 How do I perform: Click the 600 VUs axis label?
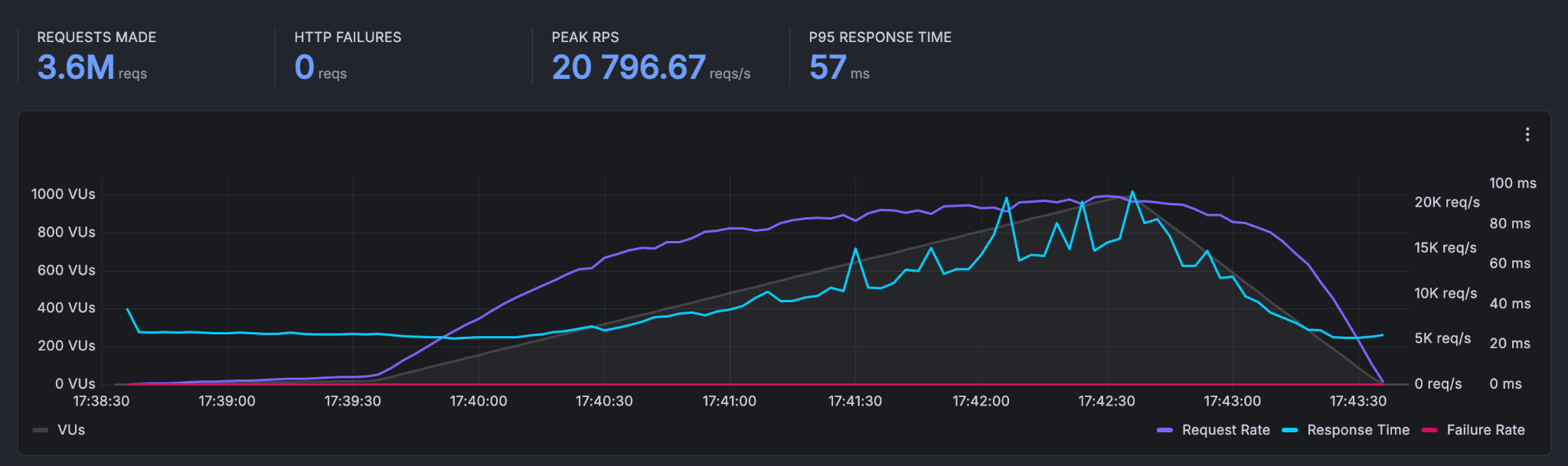click(67, 270)
